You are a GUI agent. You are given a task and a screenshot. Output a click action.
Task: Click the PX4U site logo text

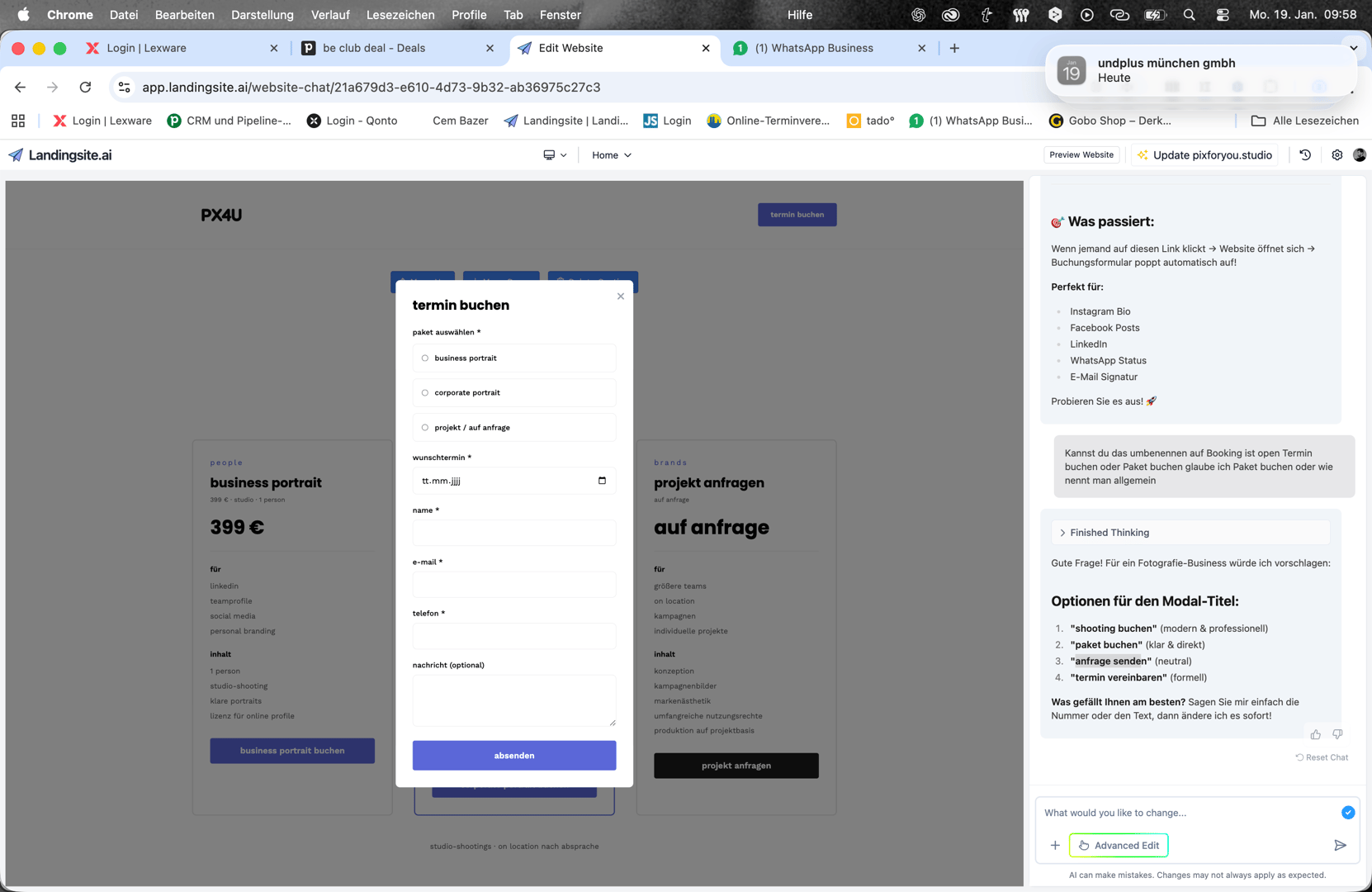(x=221, y=215)
